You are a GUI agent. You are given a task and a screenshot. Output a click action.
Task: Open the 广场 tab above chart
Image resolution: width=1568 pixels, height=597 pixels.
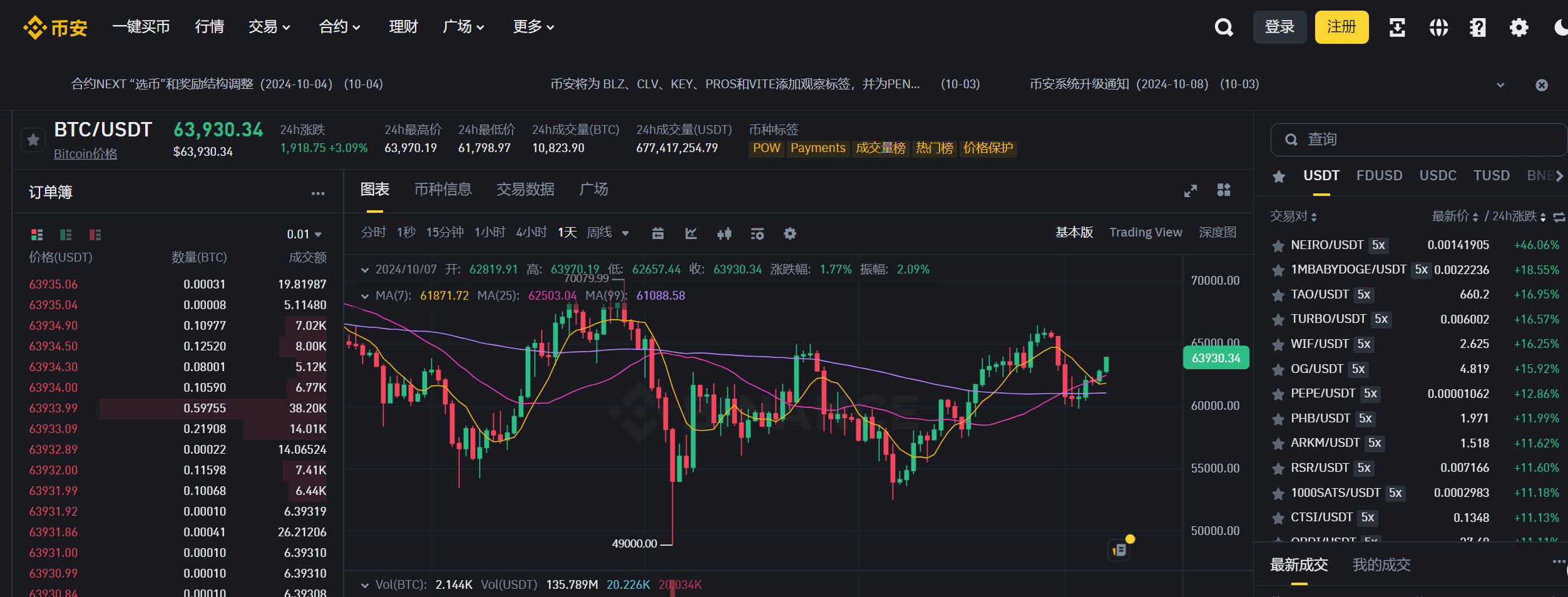593,190
